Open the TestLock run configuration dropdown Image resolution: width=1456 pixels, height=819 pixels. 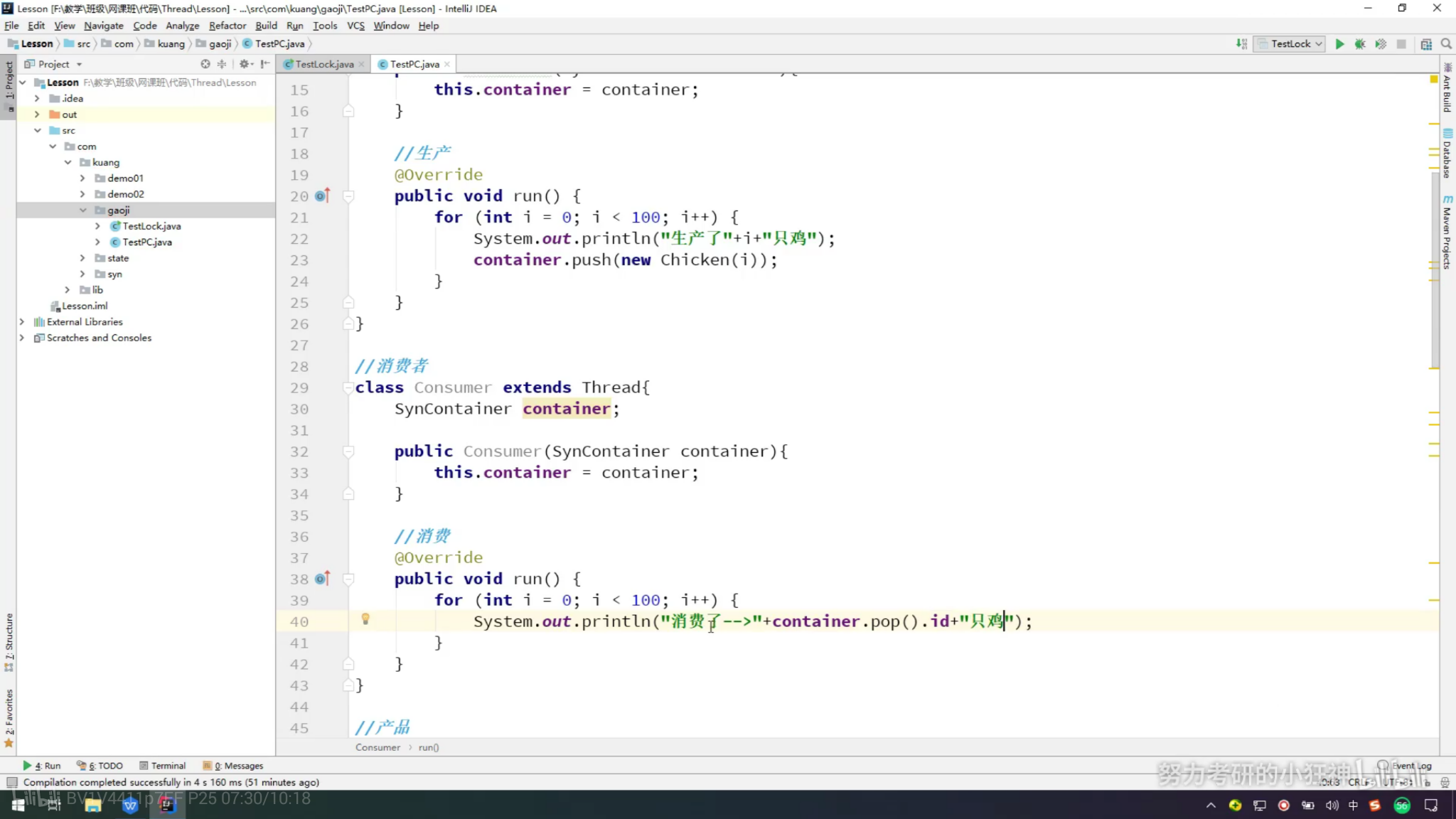(x=1290, y=44)
